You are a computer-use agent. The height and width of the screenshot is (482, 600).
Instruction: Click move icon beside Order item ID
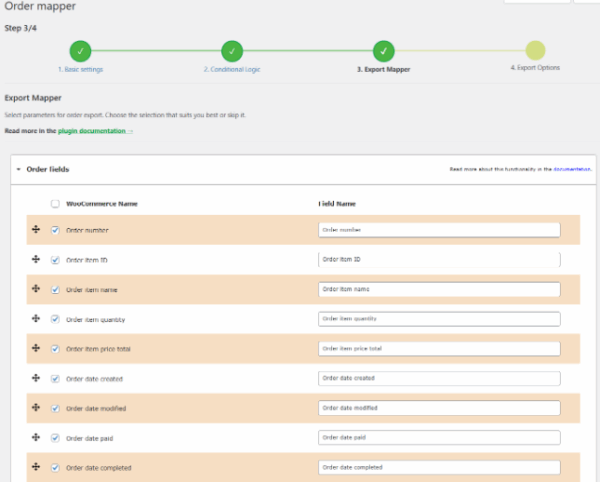coord(36,260)
